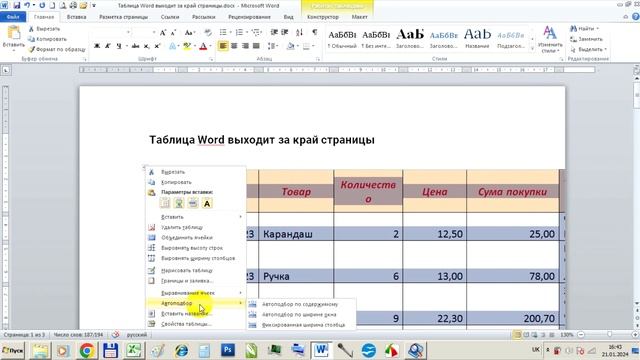Click the Clear Formatting eraser icon
The image size is (640, 360).
click(x=208, y=33)
